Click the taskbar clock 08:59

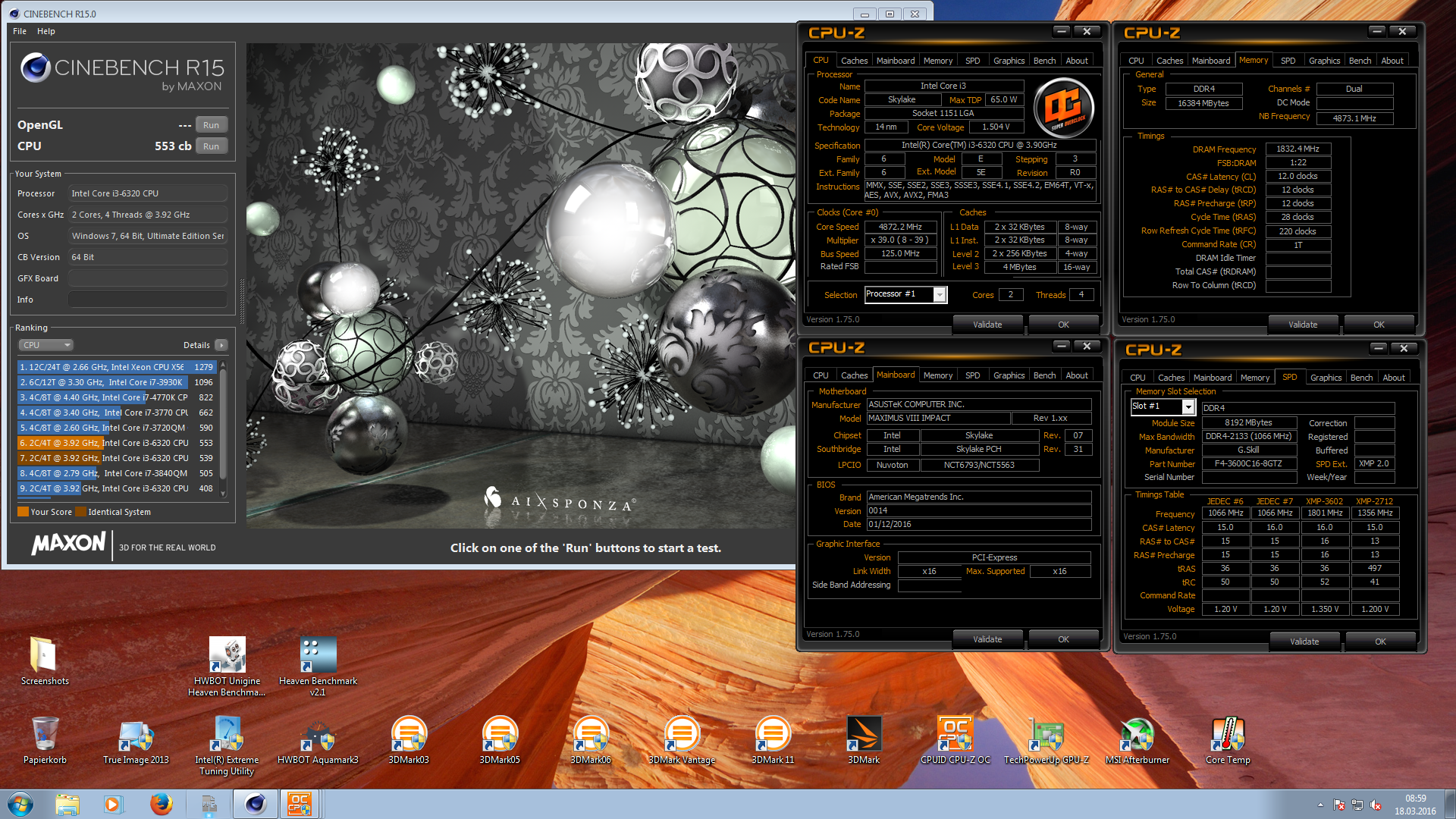1414,805
